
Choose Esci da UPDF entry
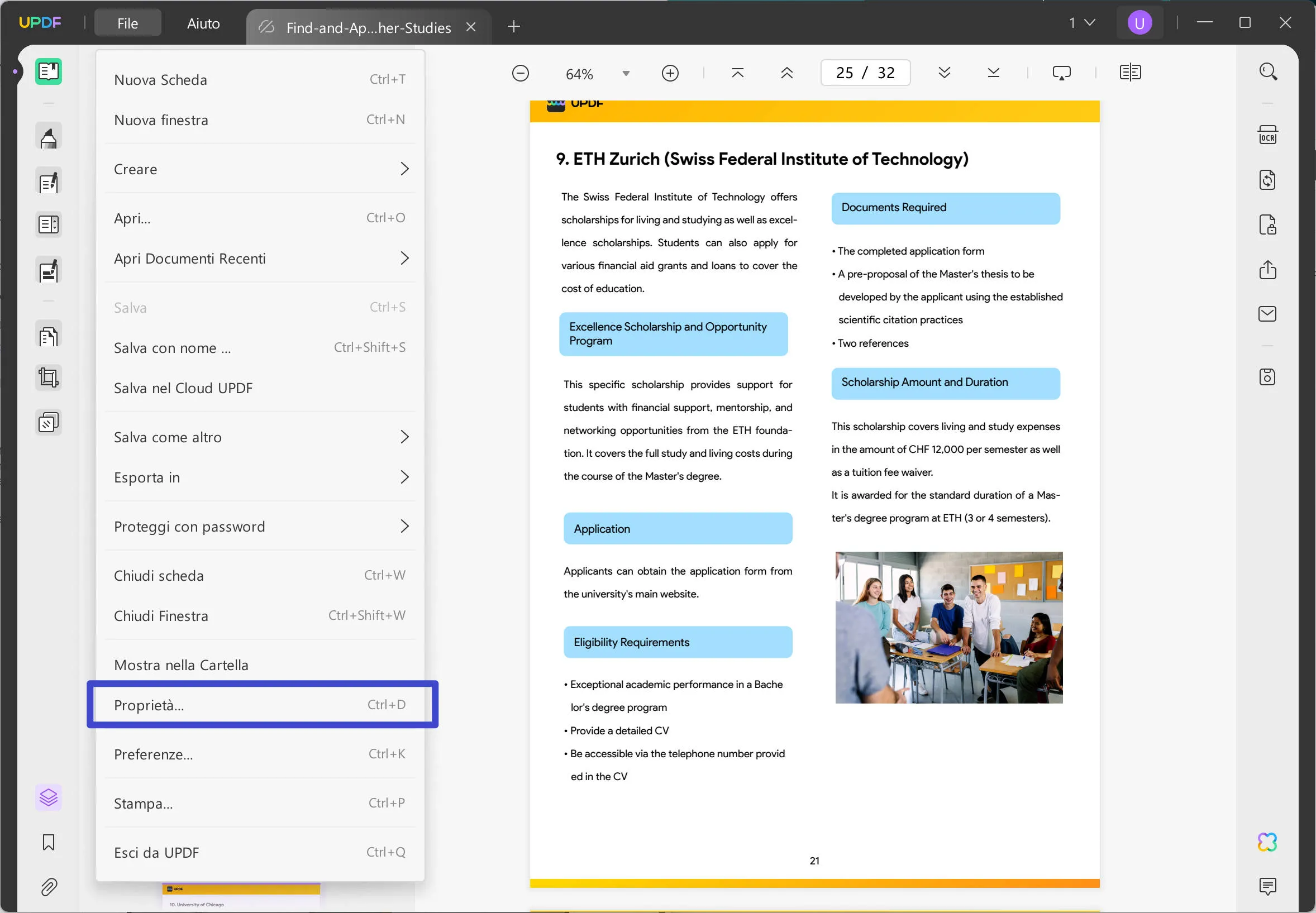(260, 853)
